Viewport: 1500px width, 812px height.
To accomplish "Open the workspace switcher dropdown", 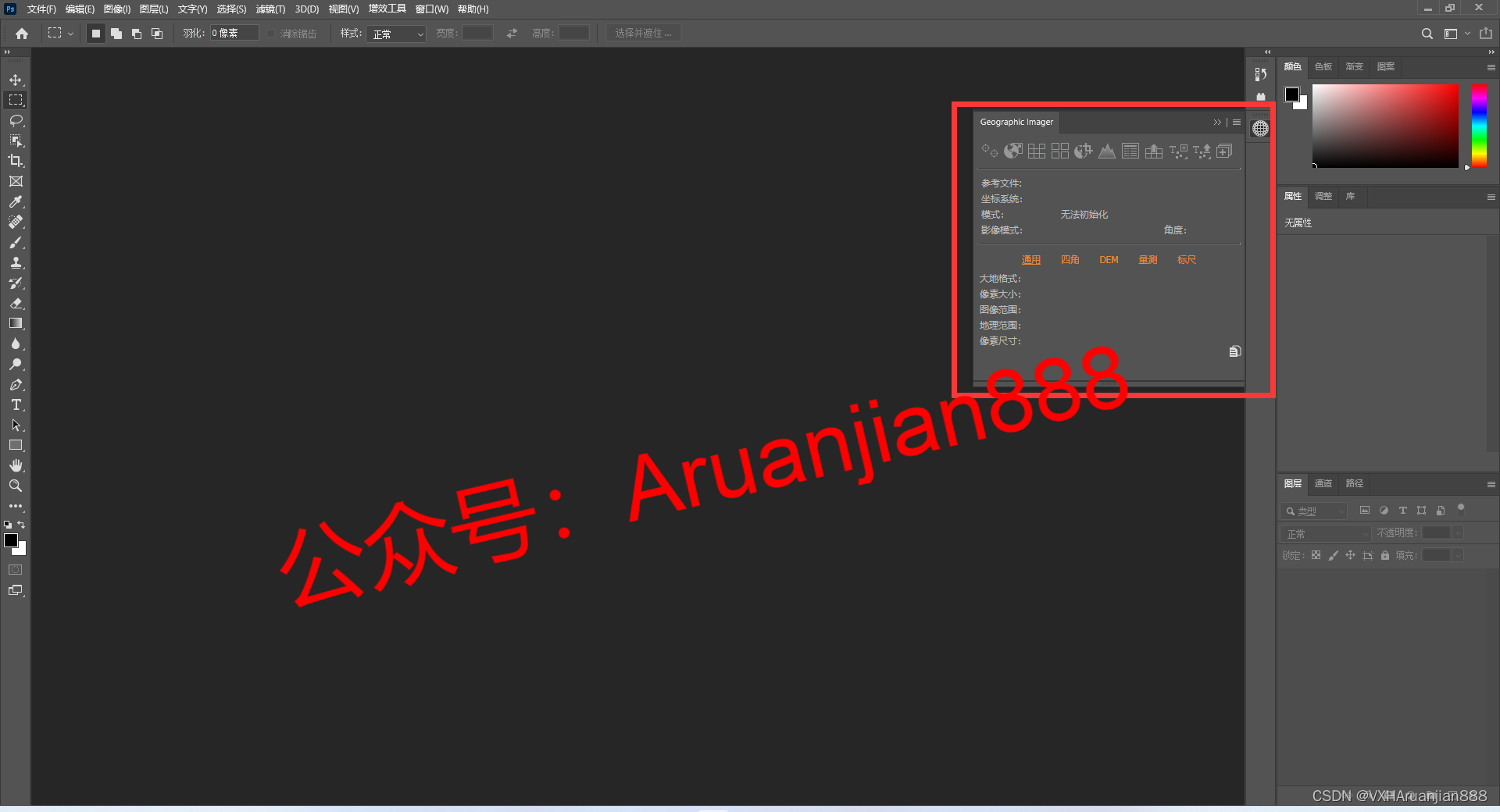I will 1456,34.
